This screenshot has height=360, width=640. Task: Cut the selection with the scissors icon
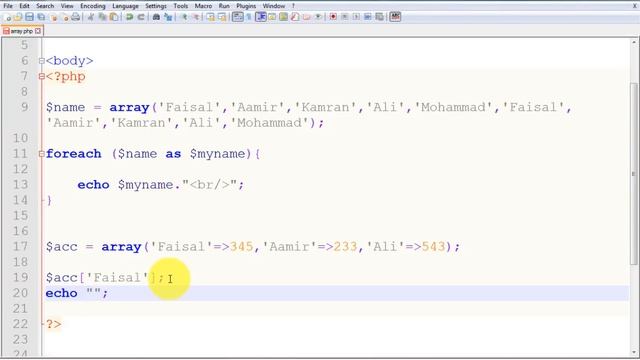tap(91, 17)
